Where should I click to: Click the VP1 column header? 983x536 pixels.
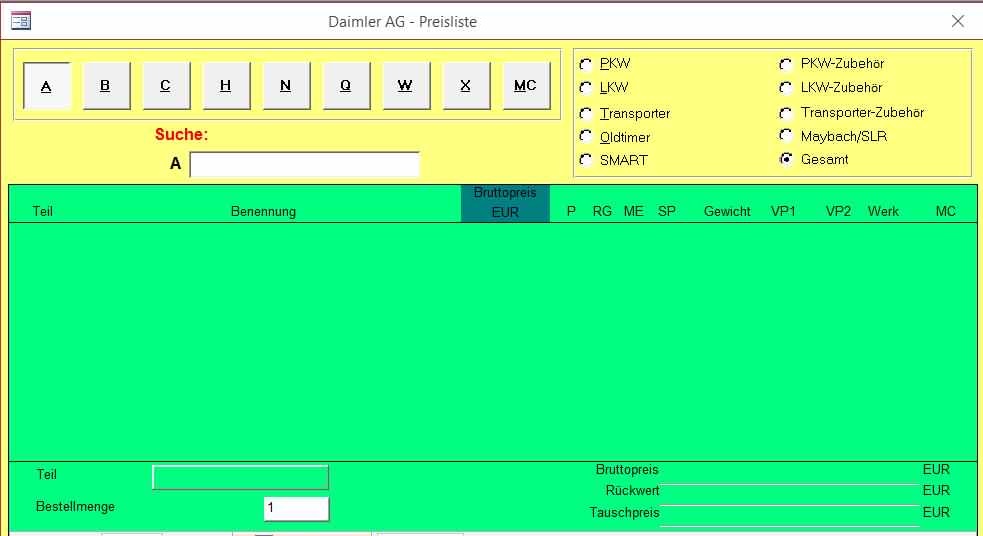pyautogui.click(x=783, y=211)
